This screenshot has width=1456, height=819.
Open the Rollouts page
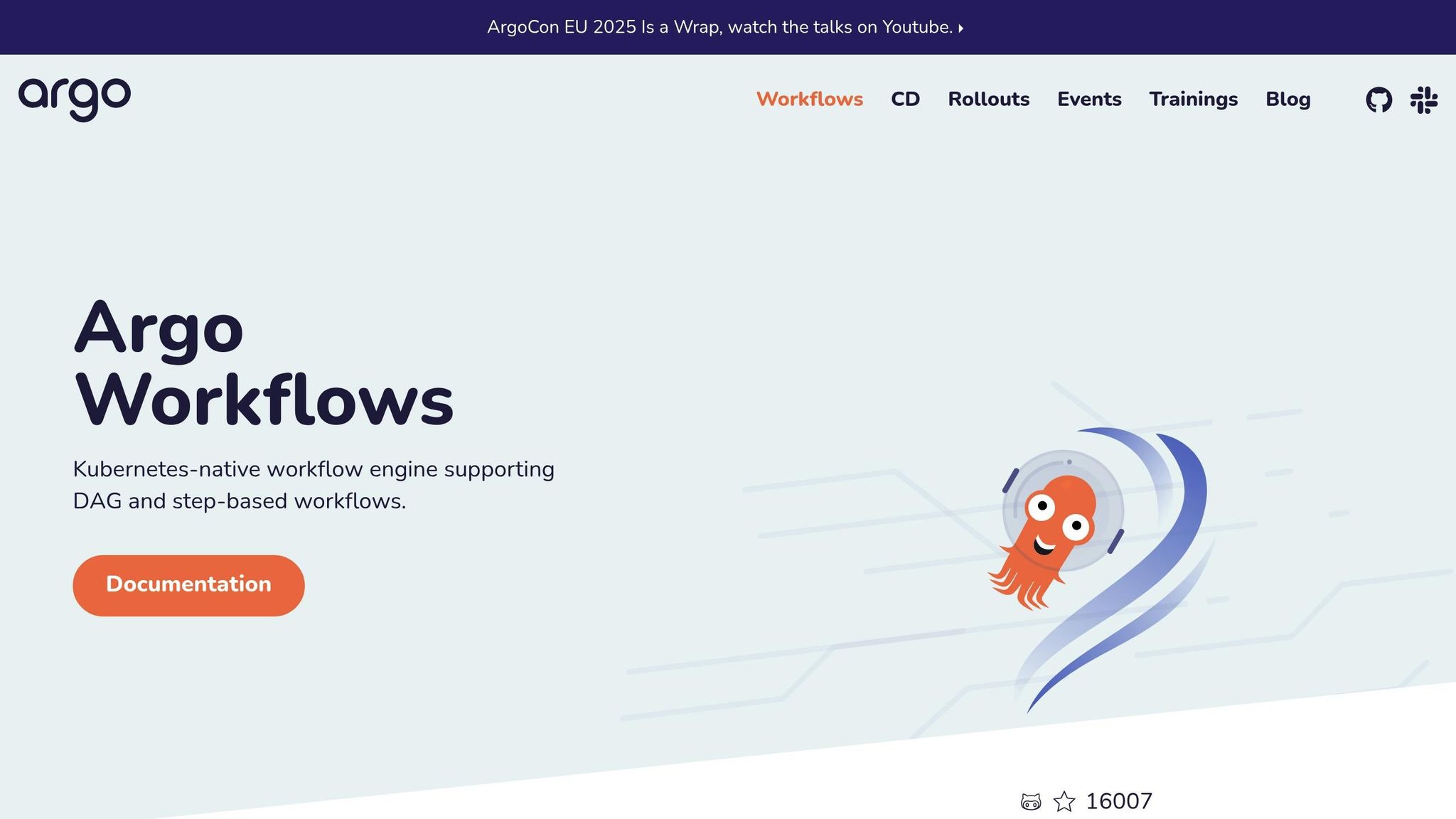989,100
